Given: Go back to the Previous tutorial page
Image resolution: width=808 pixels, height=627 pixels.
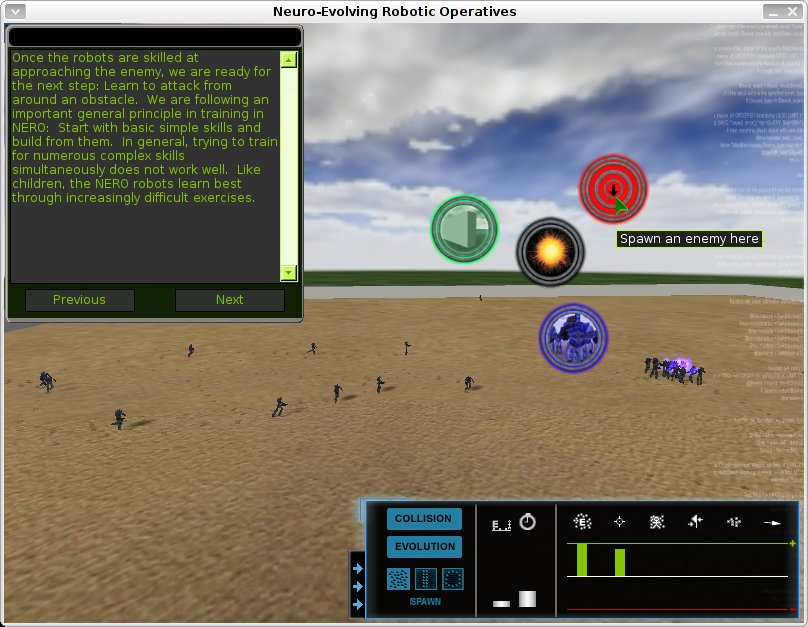Looking at the screenshot, I should (79, 300).
